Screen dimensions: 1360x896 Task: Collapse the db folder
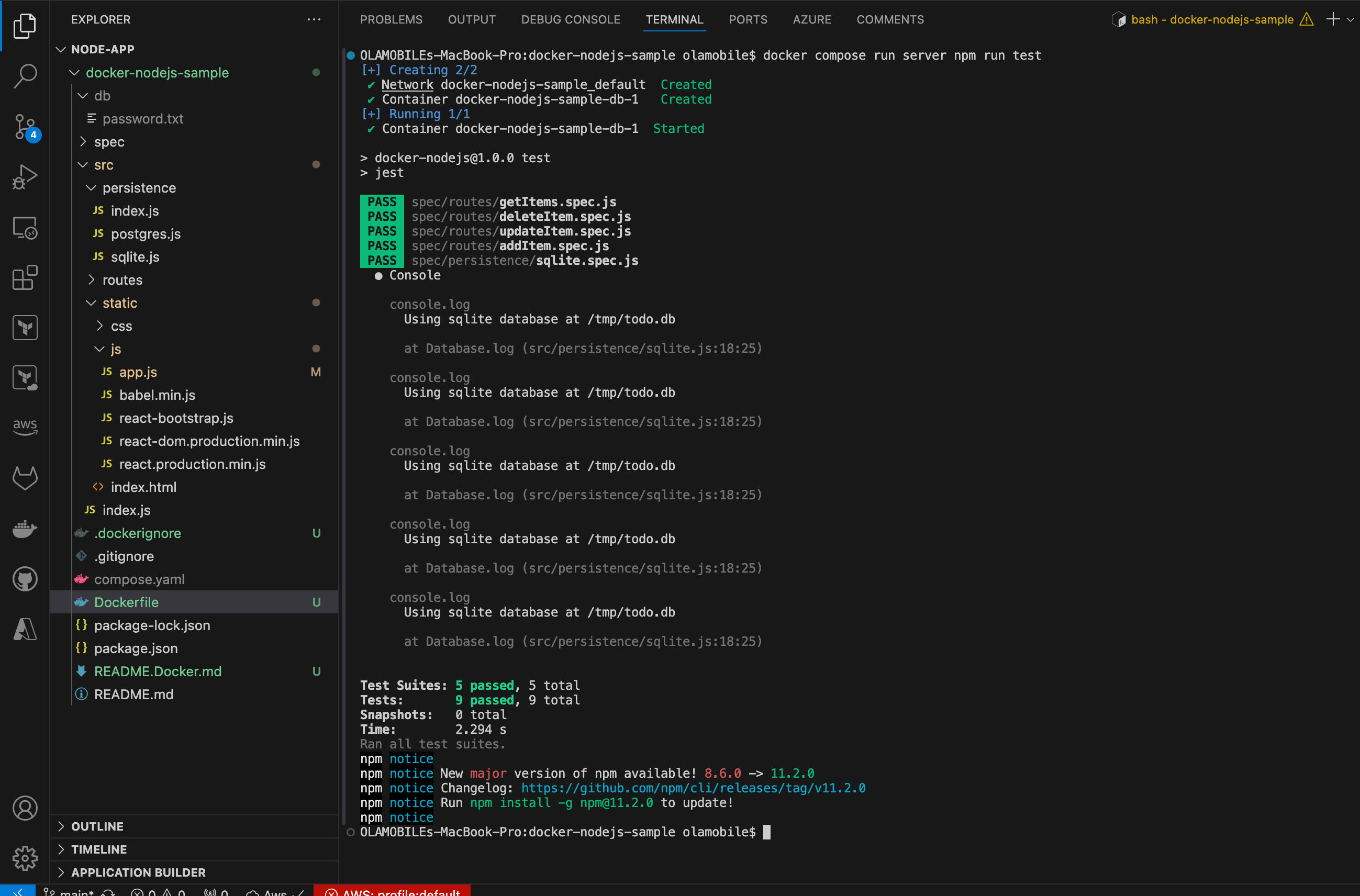coord(194,95)
